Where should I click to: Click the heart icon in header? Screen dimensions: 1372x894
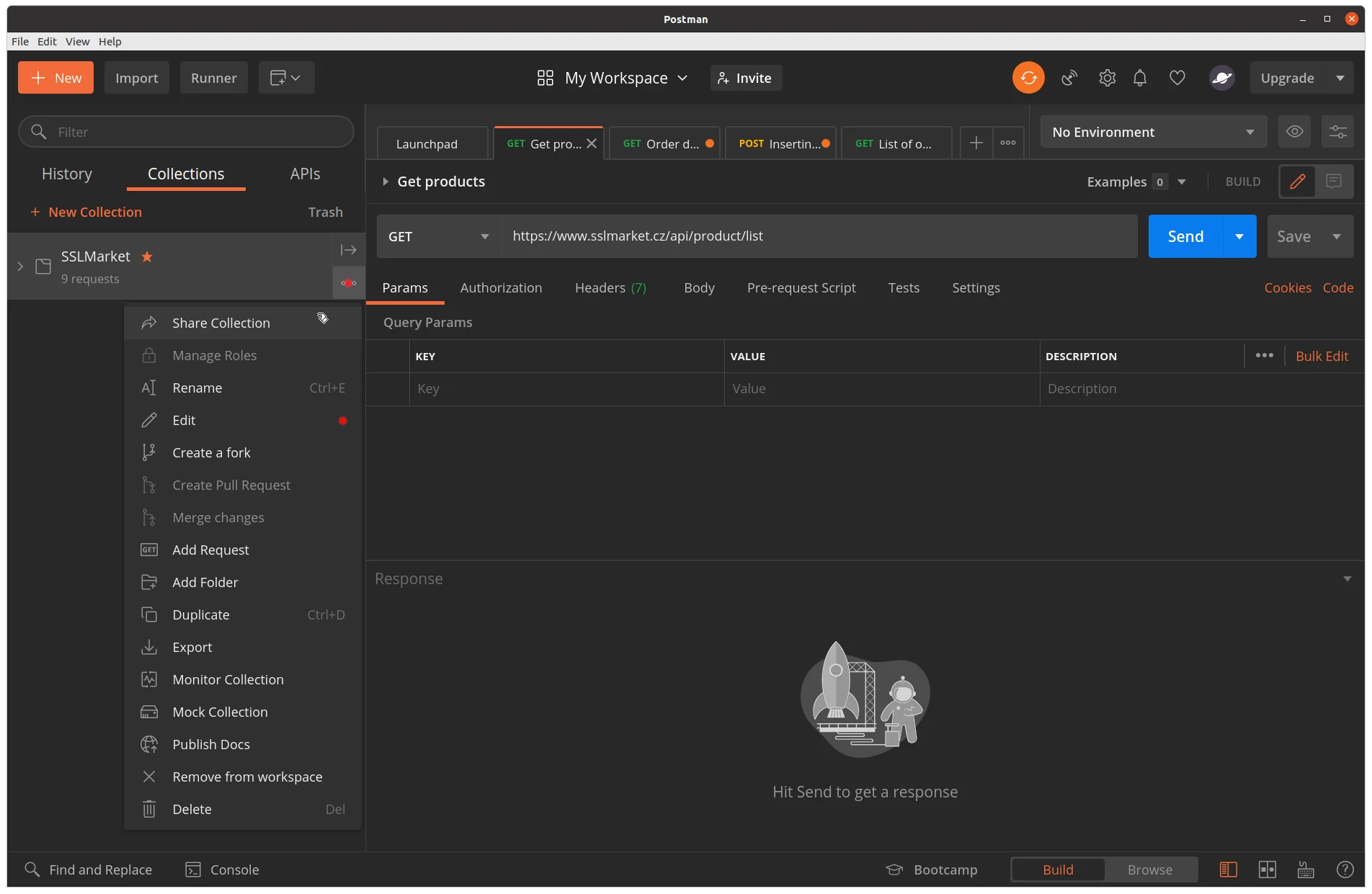click(1177, 78)
